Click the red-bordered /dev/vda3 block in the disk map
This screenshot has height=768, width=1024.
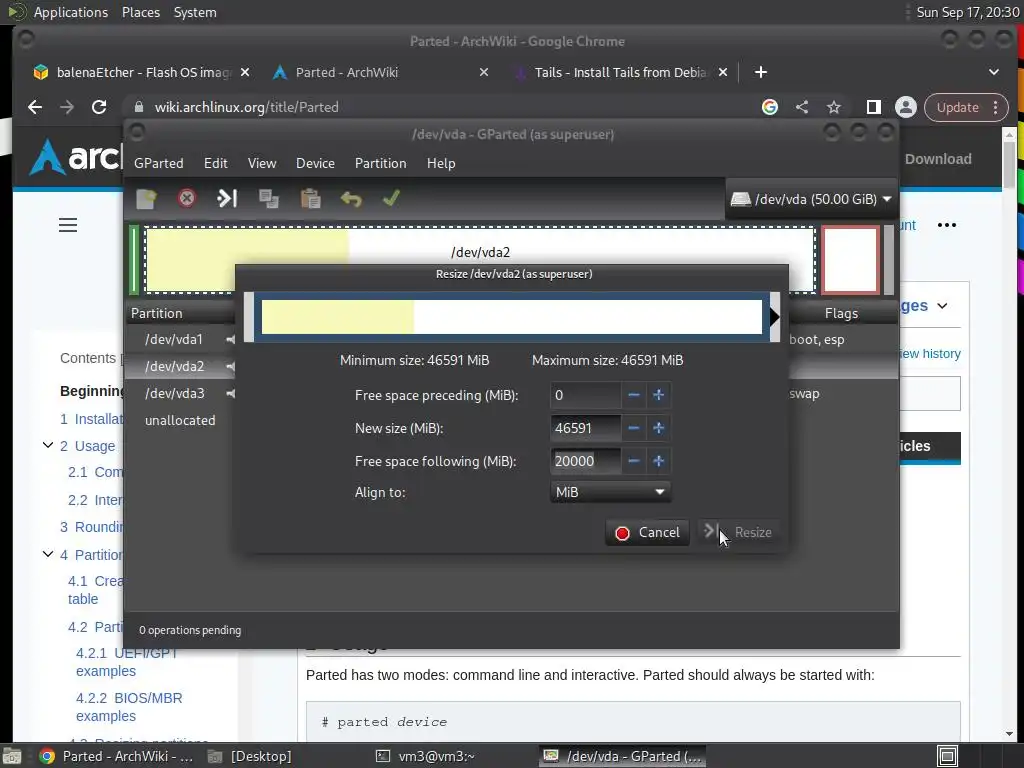tap(850, 259)
